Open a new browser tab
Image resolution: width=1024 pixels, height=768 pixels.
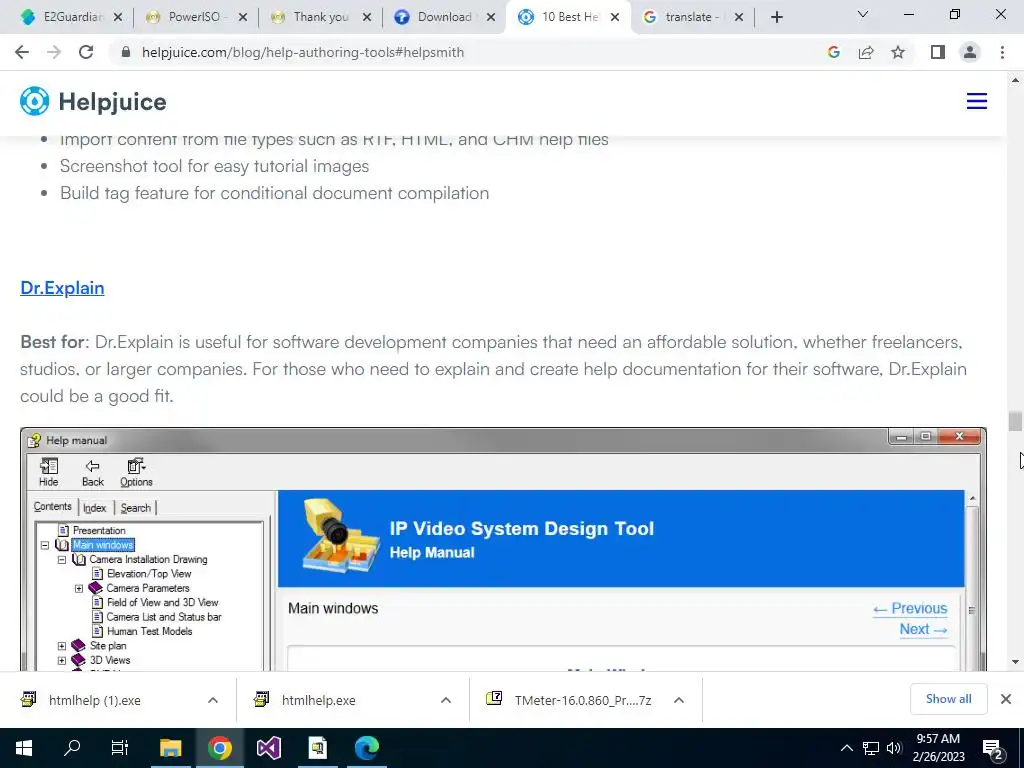tap(776, 17)
